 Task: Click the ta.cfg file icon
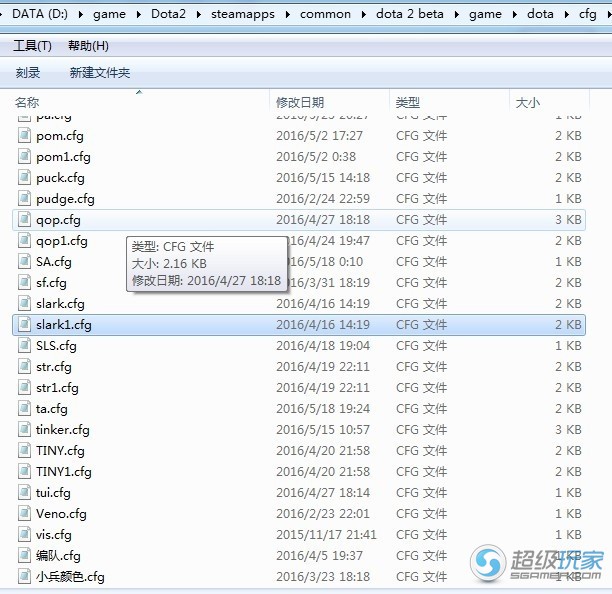[24, 409]
